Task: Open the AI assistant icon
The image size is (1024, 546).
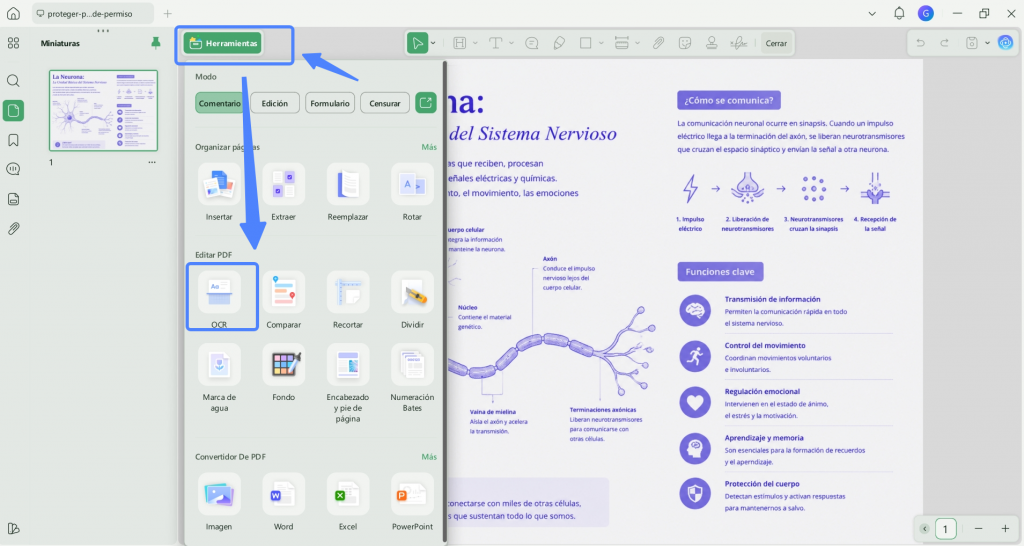Action: click(x=1006, y=43)
